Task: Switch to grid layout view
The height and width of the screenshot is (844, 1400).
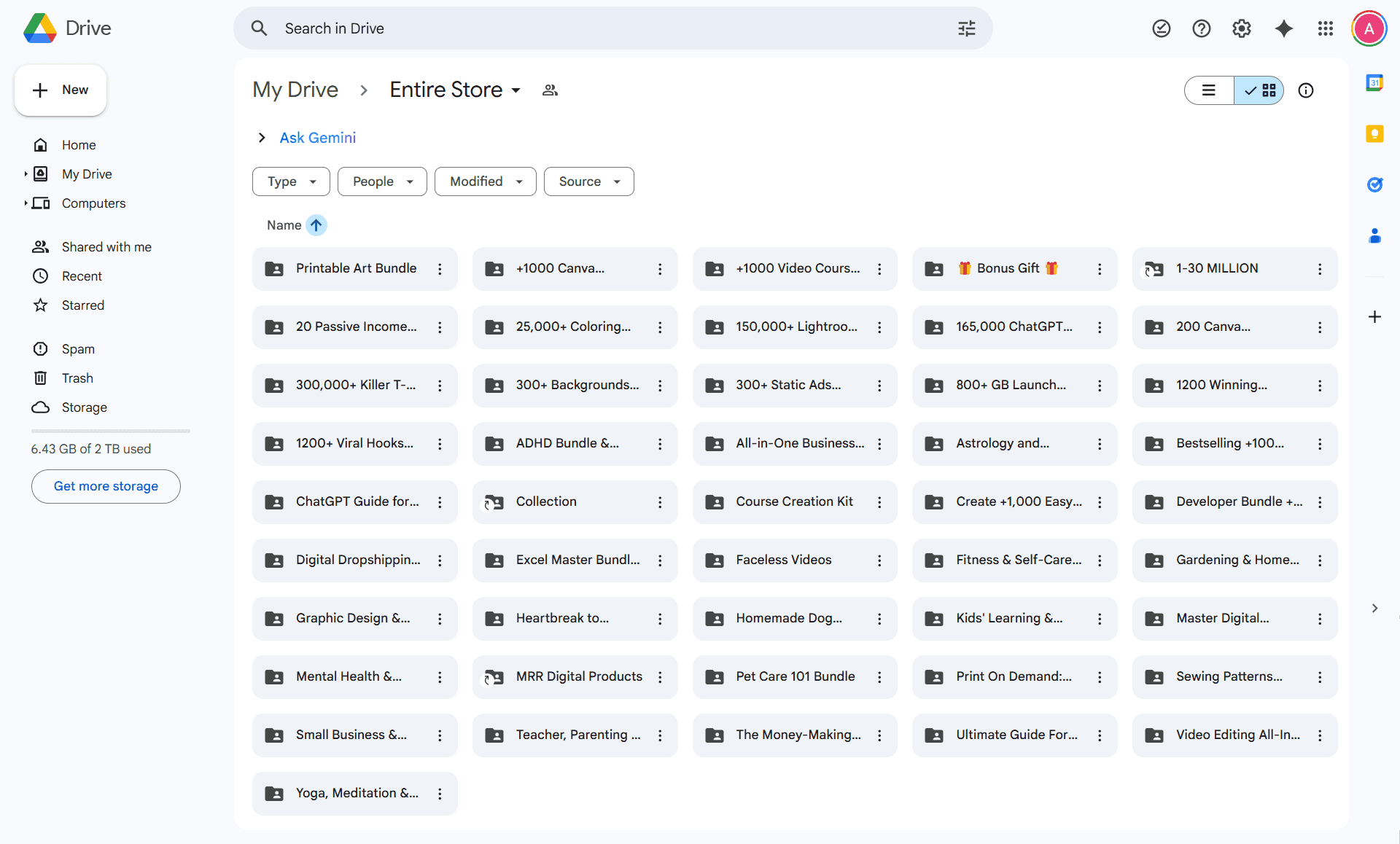Action: pos(1260,90)
